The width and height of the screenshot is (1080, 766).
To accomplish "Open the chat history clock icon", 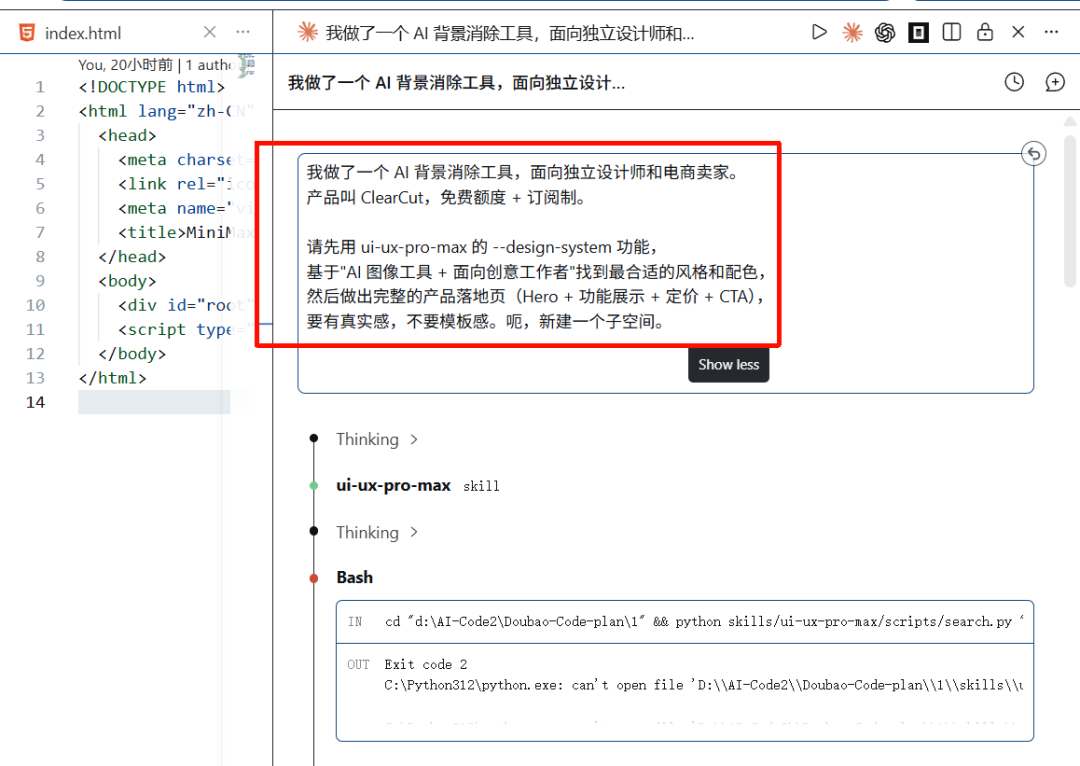I will pyautogui.click(x=1014, y=82).
